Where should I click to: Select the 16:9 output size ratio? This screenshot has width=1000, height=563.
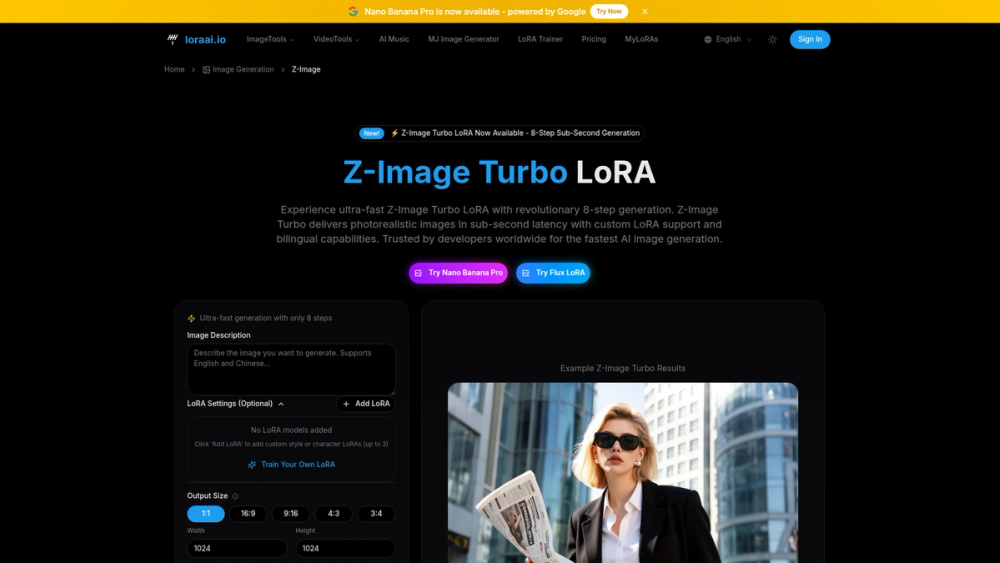point(248,513)
